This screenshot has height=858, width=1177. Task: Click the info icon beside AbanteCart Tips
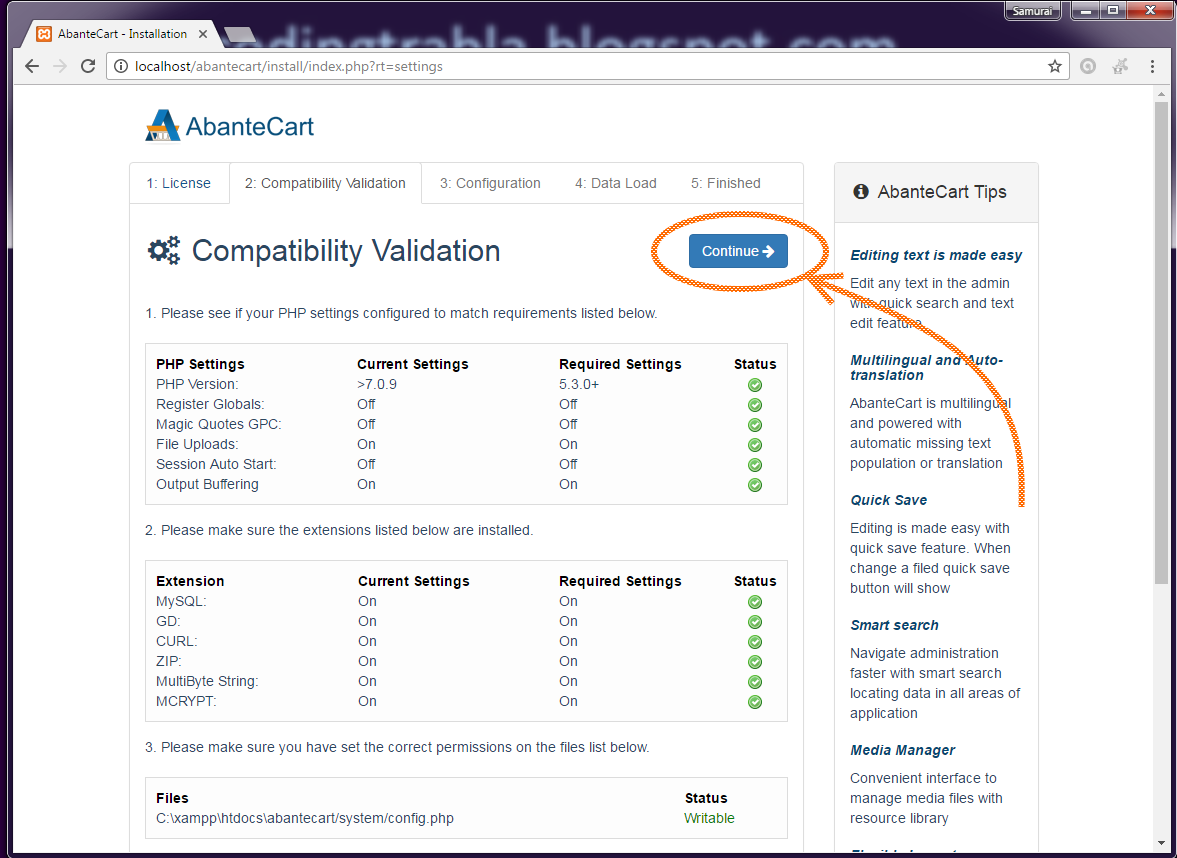tap(861, 191)
